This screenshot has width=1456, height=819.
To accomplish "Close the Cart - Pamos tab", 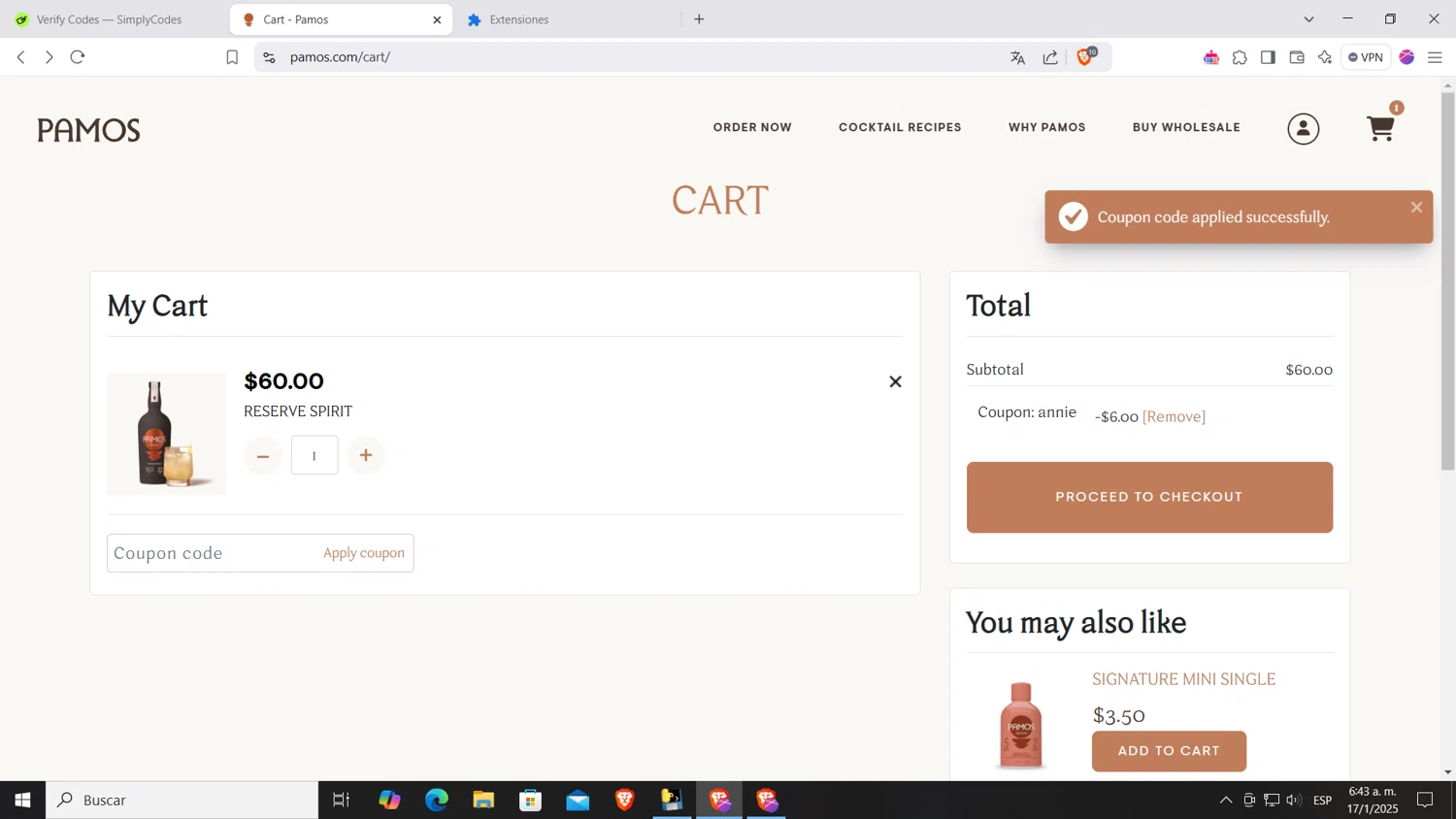I will coord(437,19).
